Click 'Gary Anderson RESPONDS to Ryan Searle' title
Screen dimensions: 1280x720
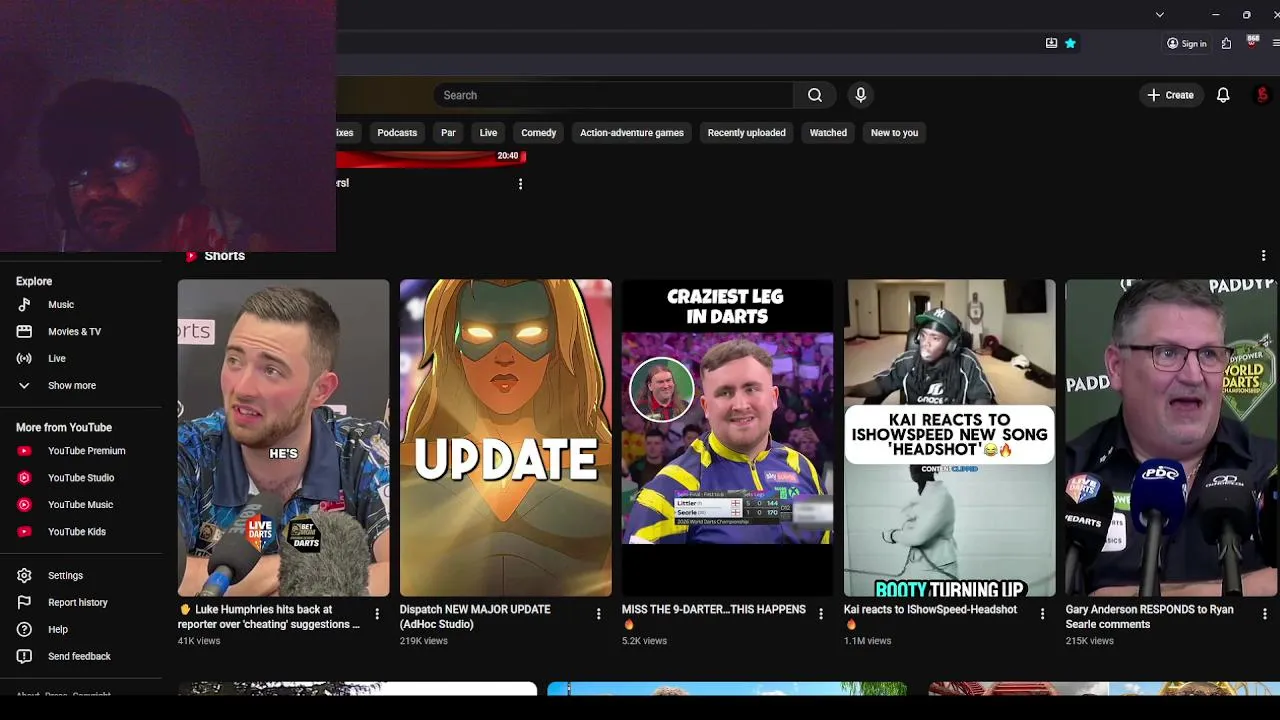[x=1150, y=617]
